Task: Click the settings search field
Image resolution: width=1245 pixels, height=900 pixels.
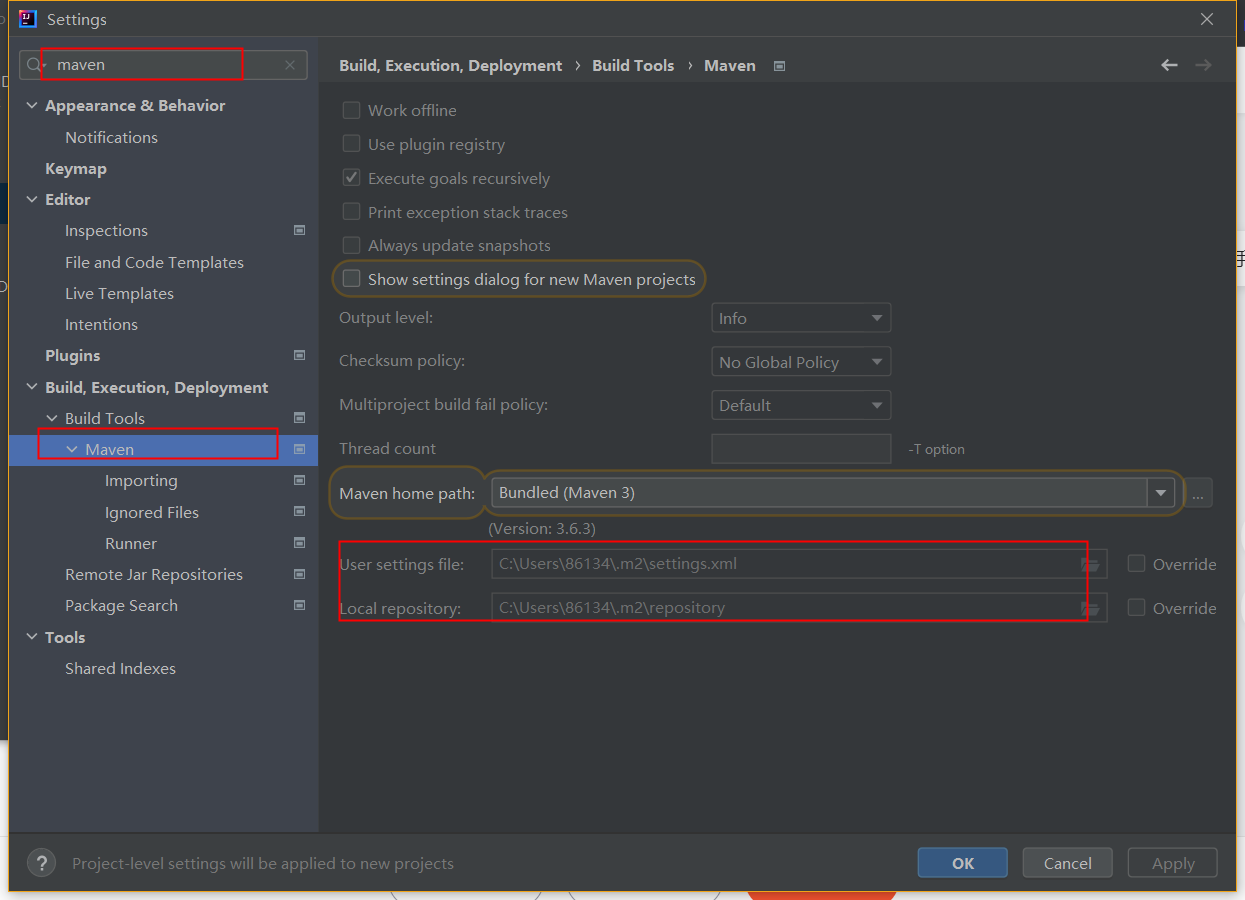Action: pos(164,65)
